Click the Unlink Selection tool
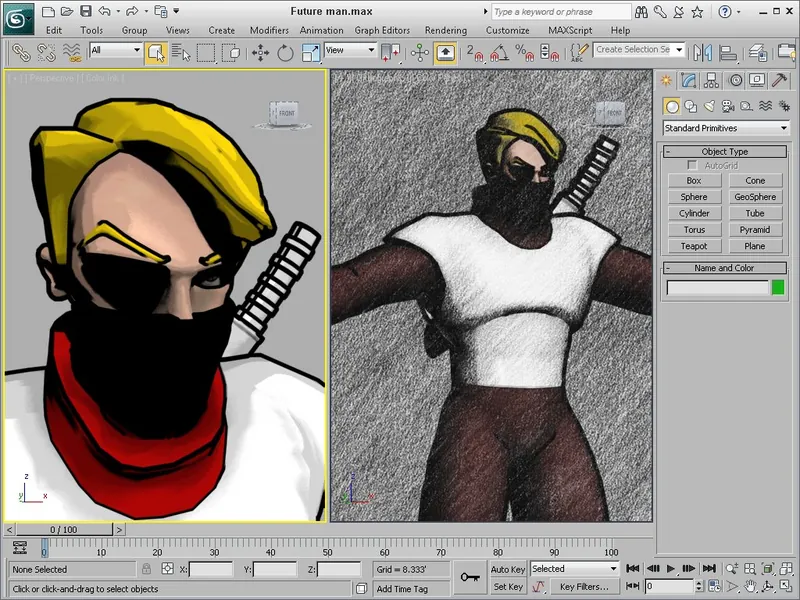The image size is (800, 600). click(46, 52)
